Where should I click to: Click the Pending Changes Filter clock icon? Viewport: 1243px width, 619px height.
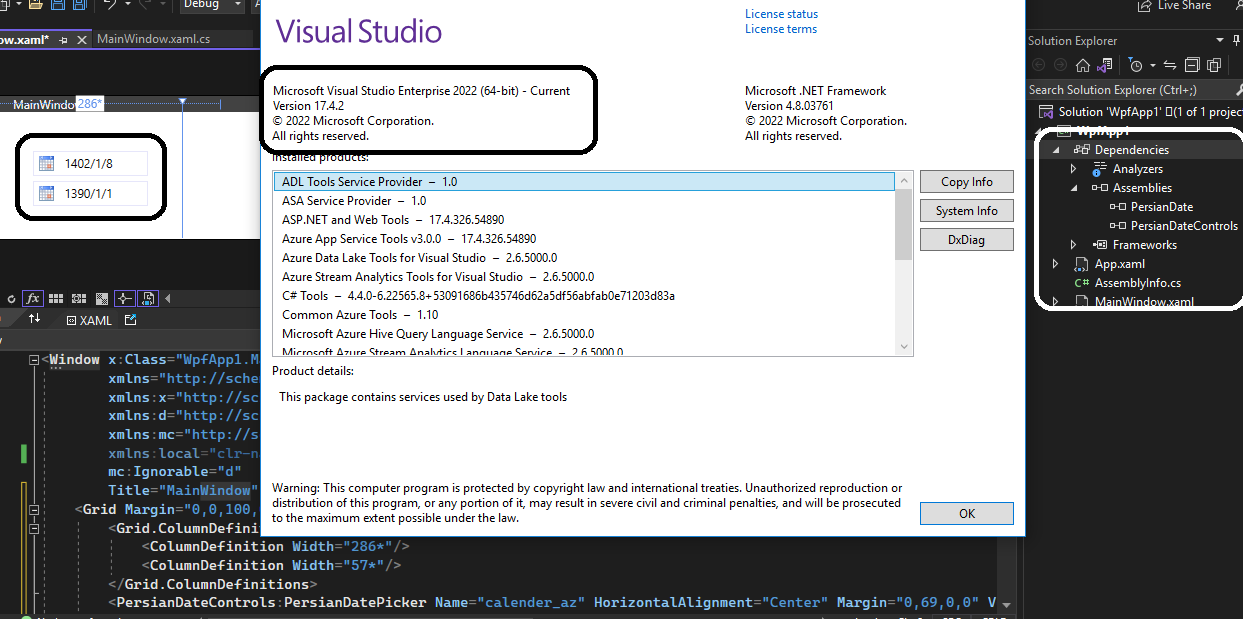pos(1135,65)
